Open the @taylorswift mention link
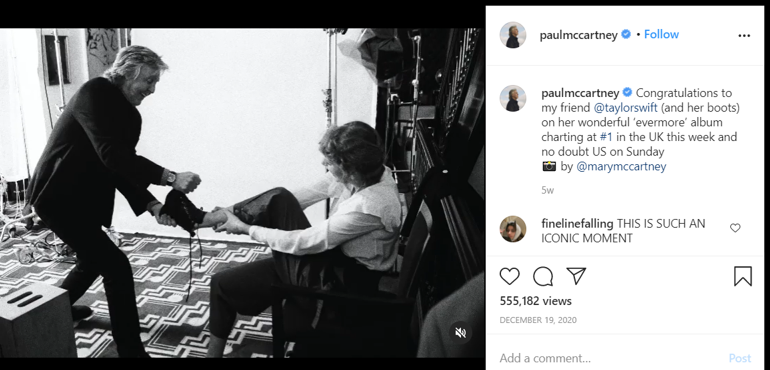The image size is (770, 370). coord(626,108)
